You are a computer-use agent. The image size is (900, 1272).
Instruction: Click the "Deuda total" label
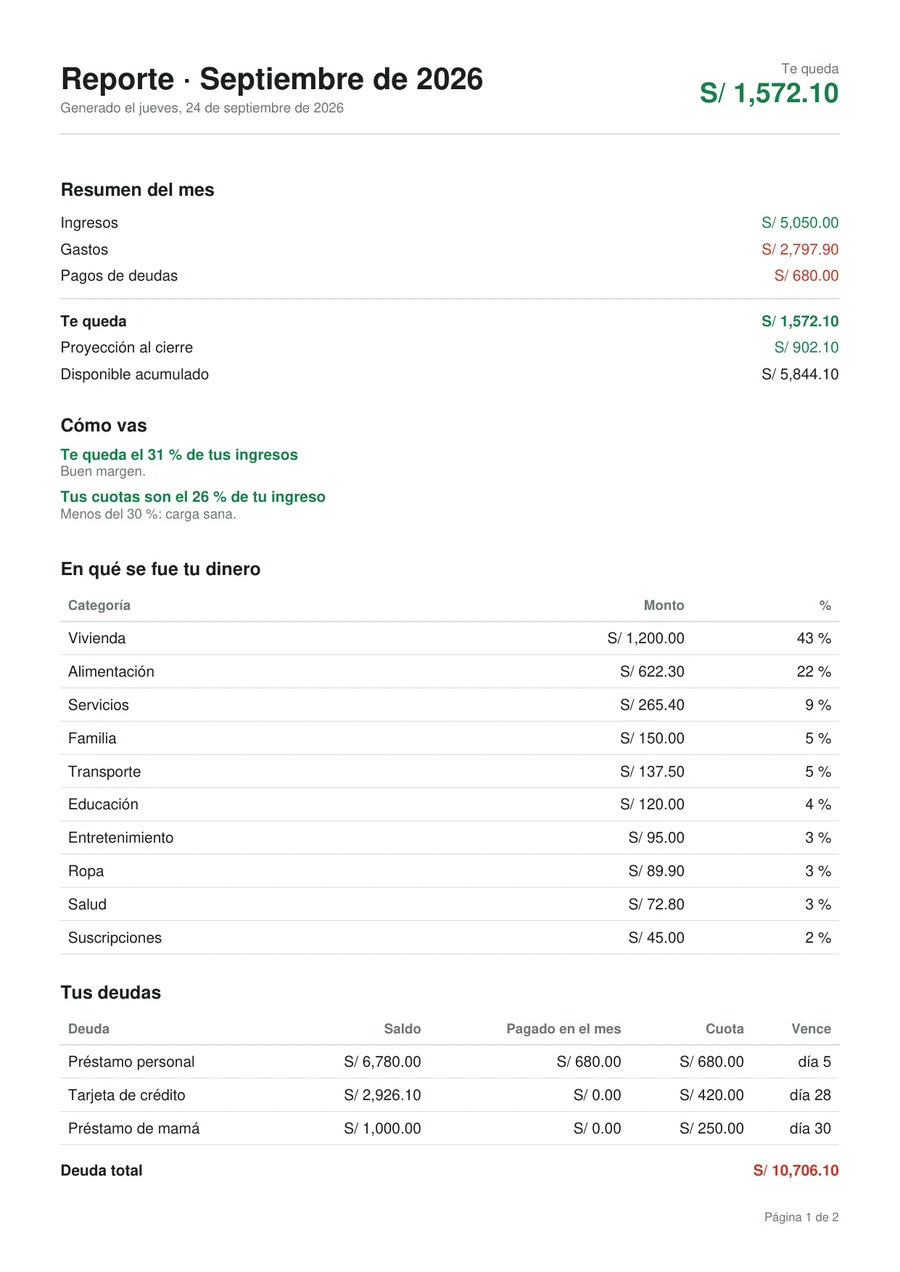pyautogui.click(x=102, y=1171)
